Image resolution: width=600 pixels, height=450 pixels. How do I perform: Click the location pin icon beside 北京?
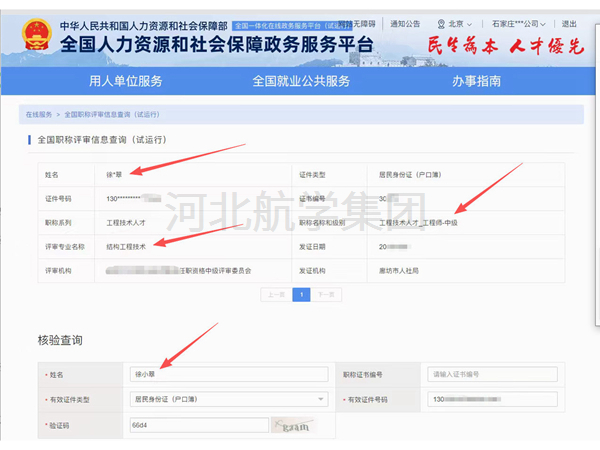[x=441, y=24]
